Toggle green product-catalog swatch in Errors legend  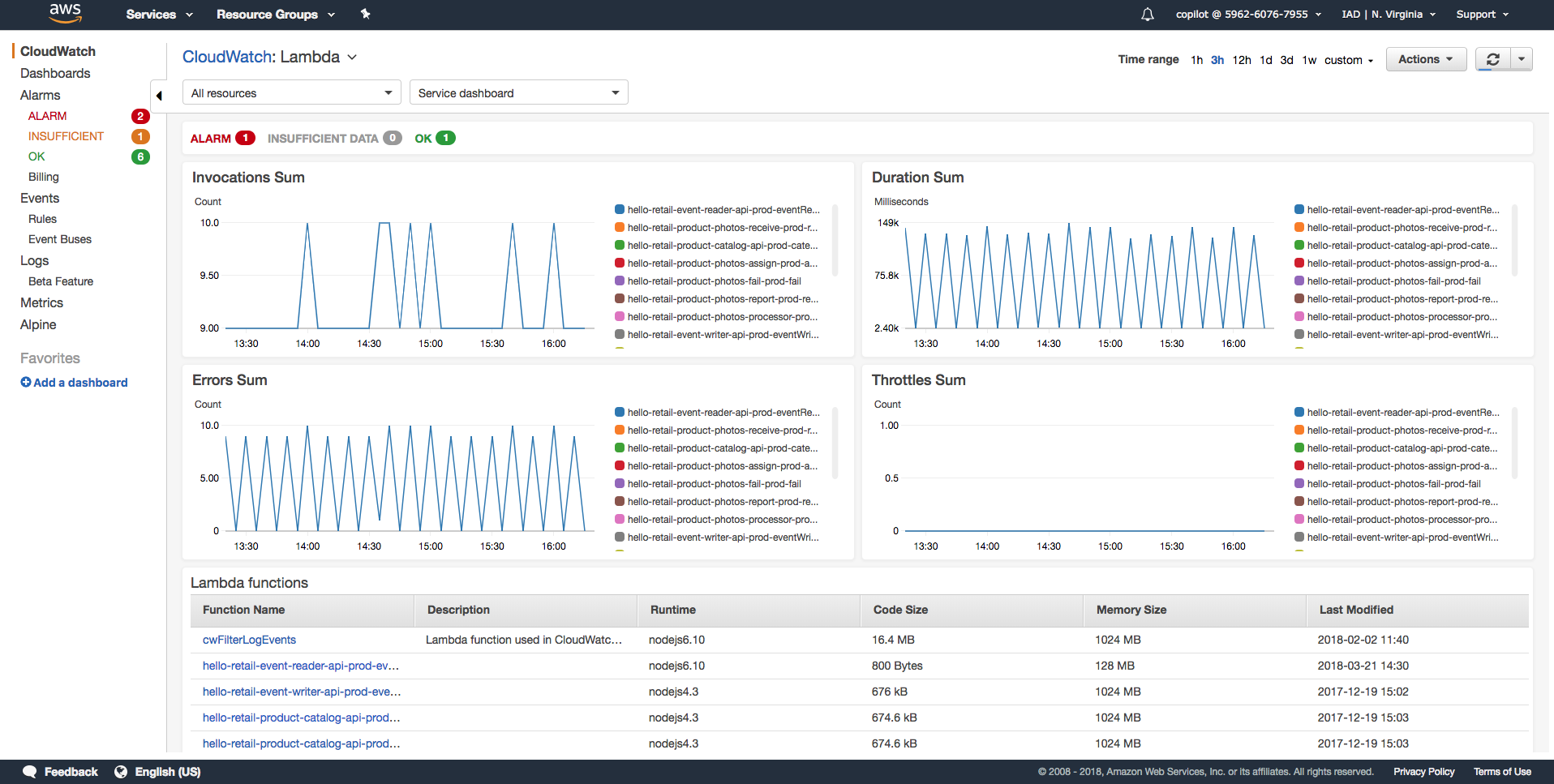[x=620, y=448]
